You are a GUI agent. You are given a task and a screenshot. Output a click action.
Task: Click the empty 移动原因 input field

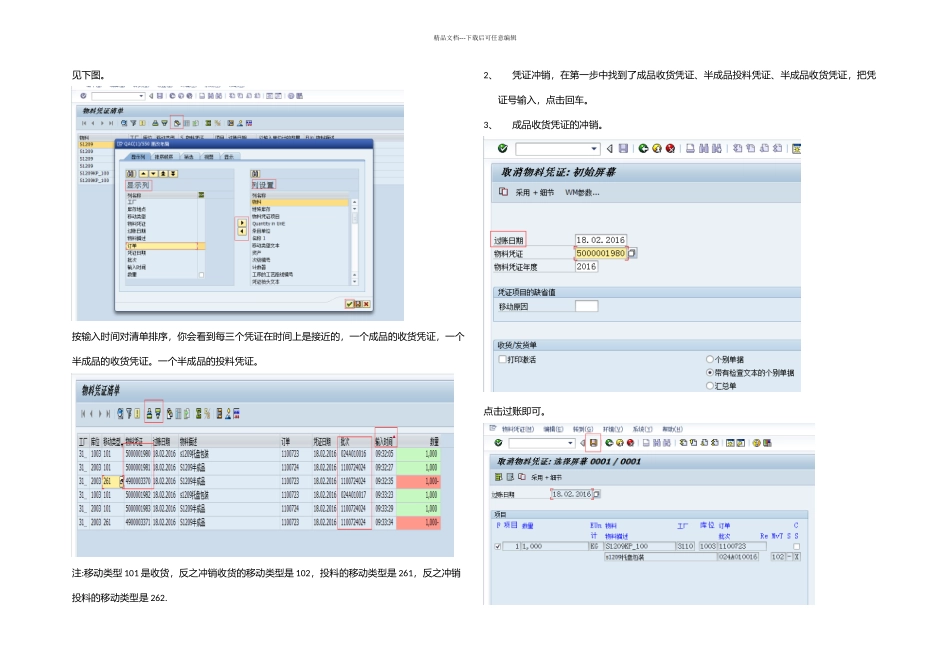[x=586, y=306]
